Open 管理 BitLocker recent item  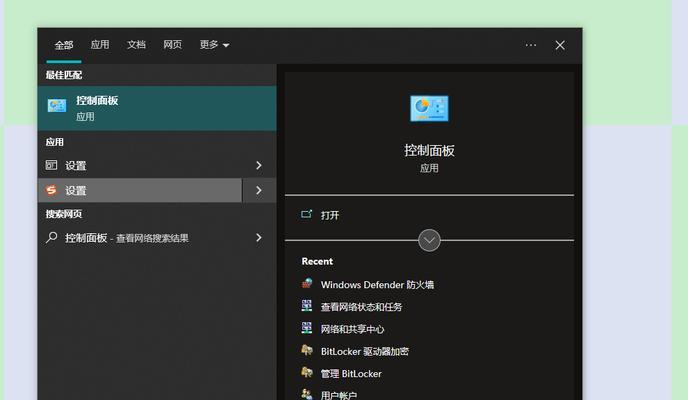(351, 374)
